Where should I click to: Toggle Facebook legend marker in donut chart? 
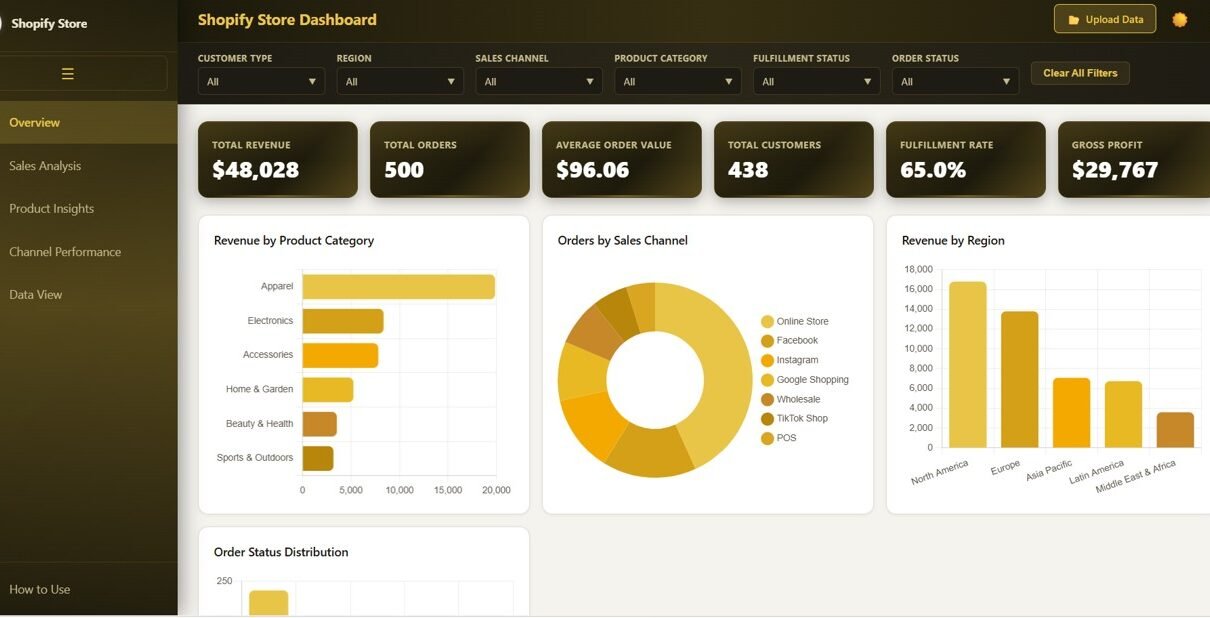pos(767,341)
